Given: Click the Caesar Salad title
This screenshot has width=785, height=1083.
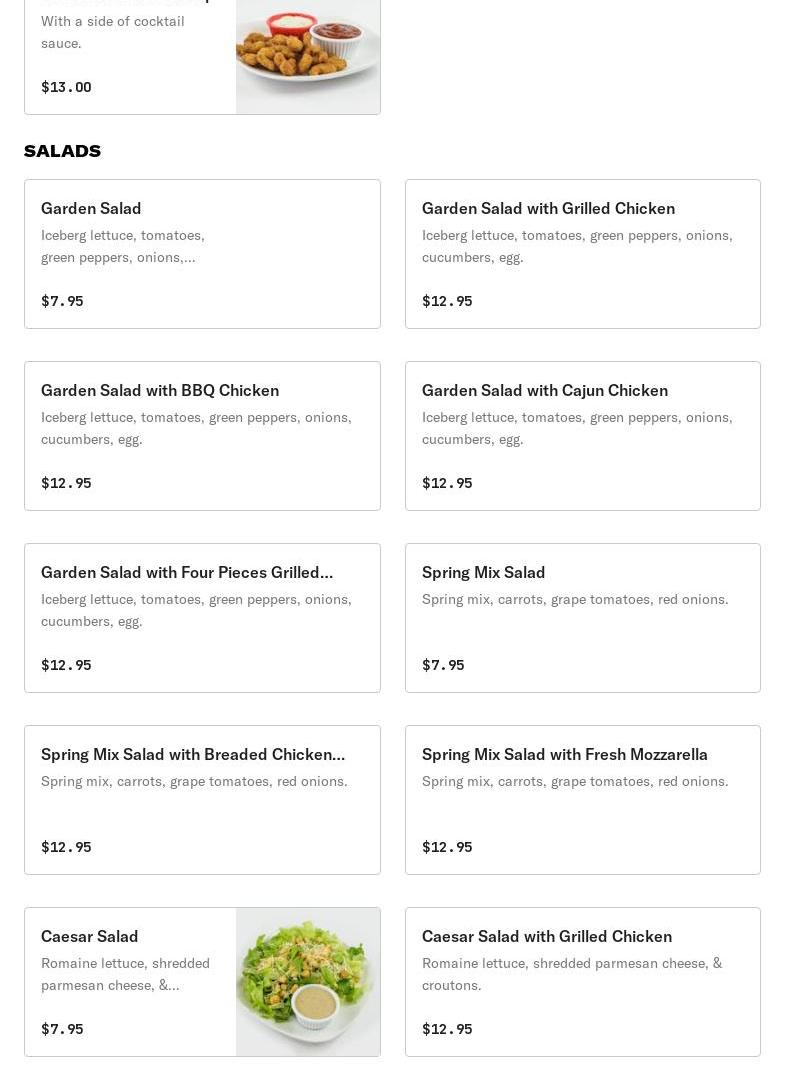Looking at the screenshot, I should [x=89, y=936].
